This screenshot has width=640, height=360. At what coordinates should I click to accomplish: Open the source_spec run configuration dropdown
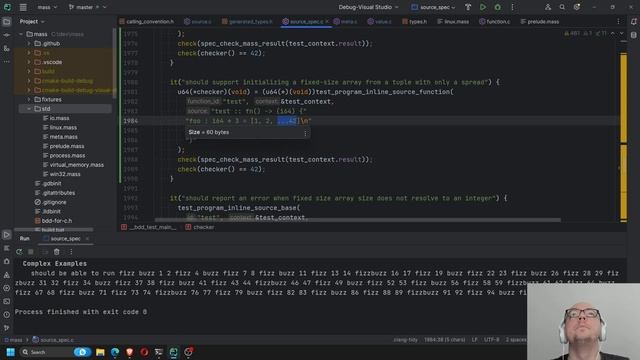[433, 7]
